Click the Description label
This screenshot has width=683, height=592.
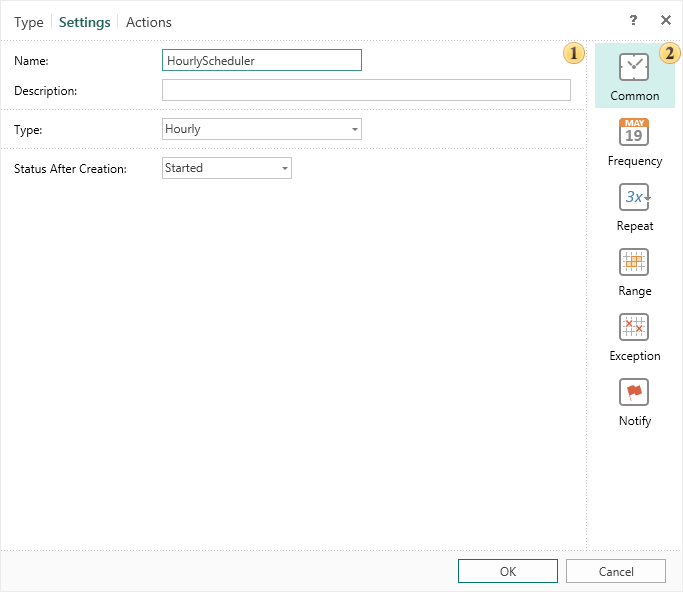tap(45, 91)
